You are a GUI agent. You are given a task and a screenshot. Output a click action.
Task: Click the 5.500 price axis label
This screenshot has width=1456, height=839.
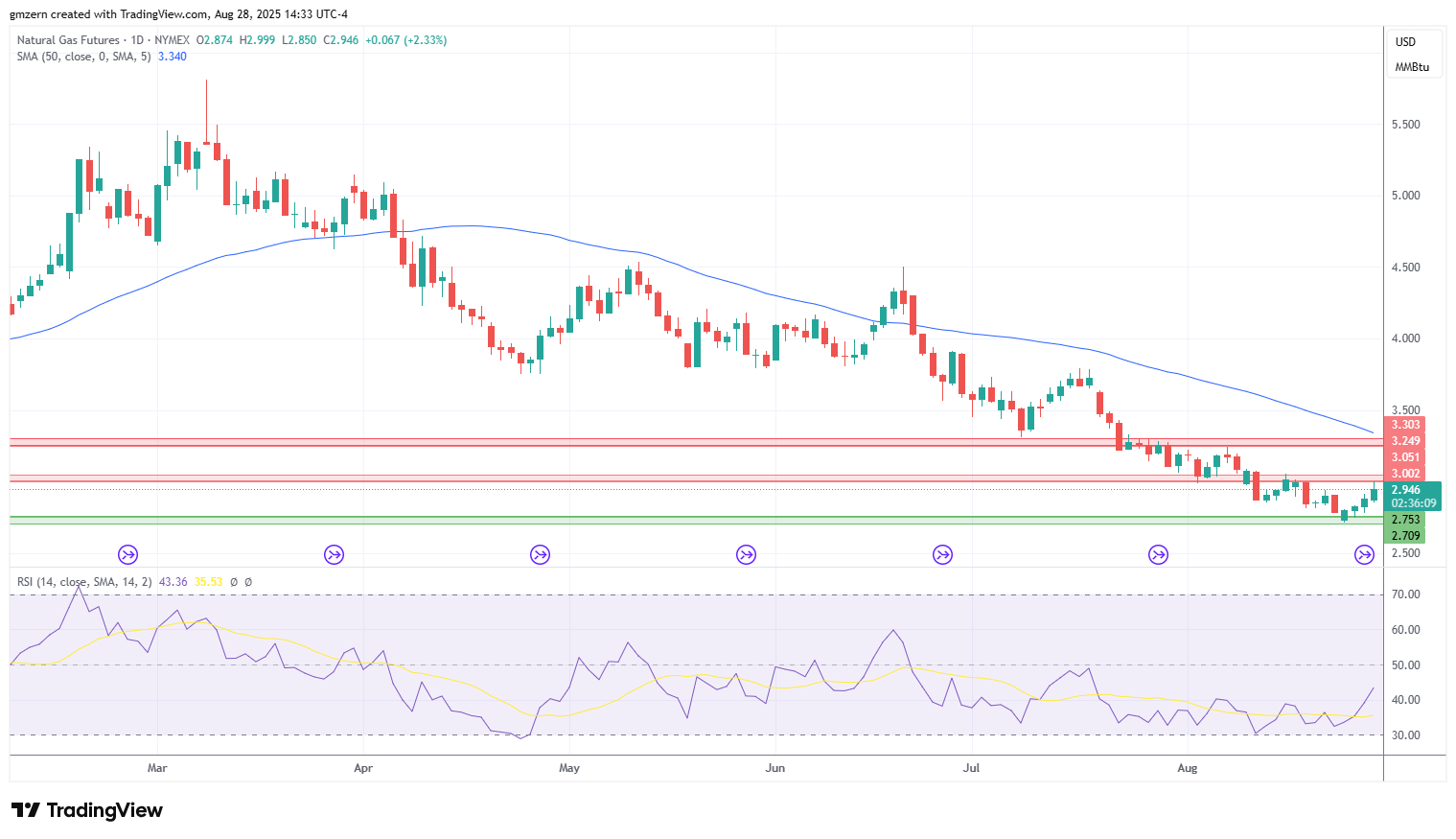(1405, 125)
